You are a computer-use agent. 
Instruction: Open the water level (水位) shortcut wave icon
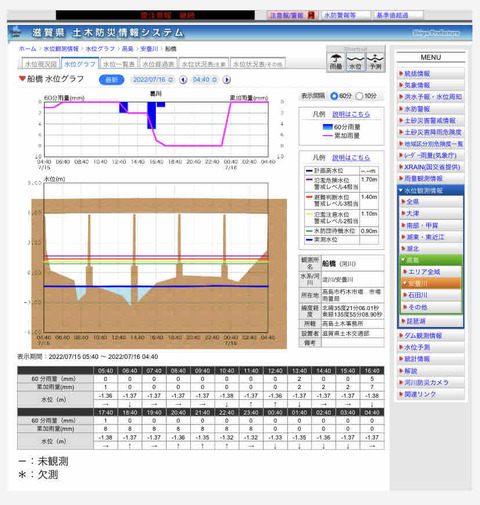[x=355, y=62]
